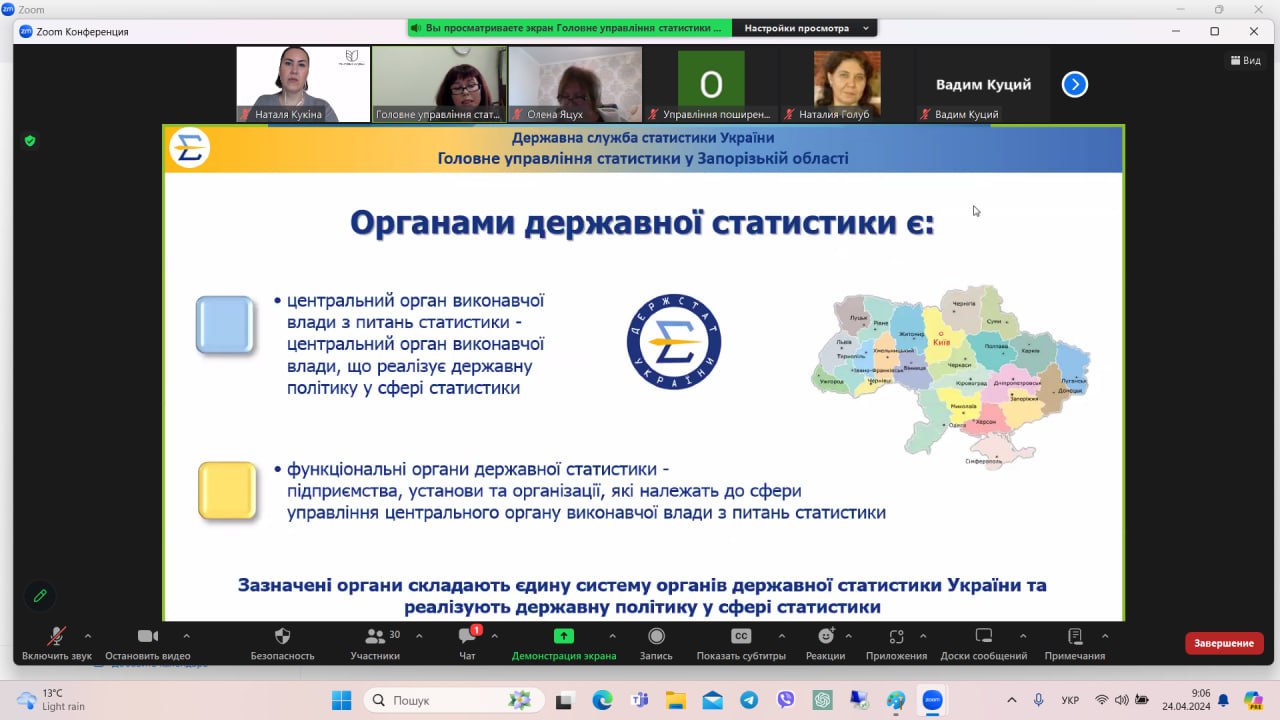
Task: Show next participants with blue arrow
Action: coord(1074,85)
